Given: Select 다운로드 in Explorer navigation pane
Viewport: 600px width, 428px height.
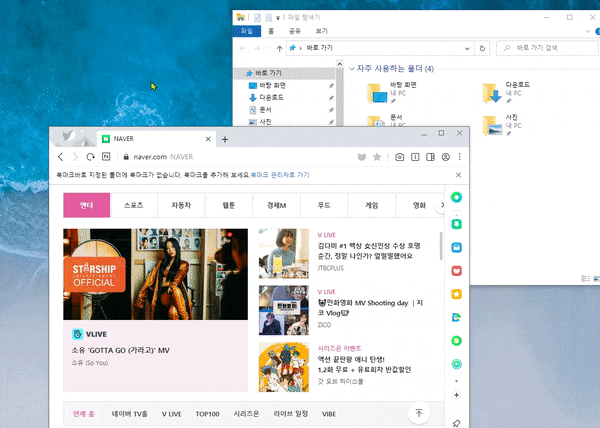Looking at the screenshot, I should click(271, 98).
